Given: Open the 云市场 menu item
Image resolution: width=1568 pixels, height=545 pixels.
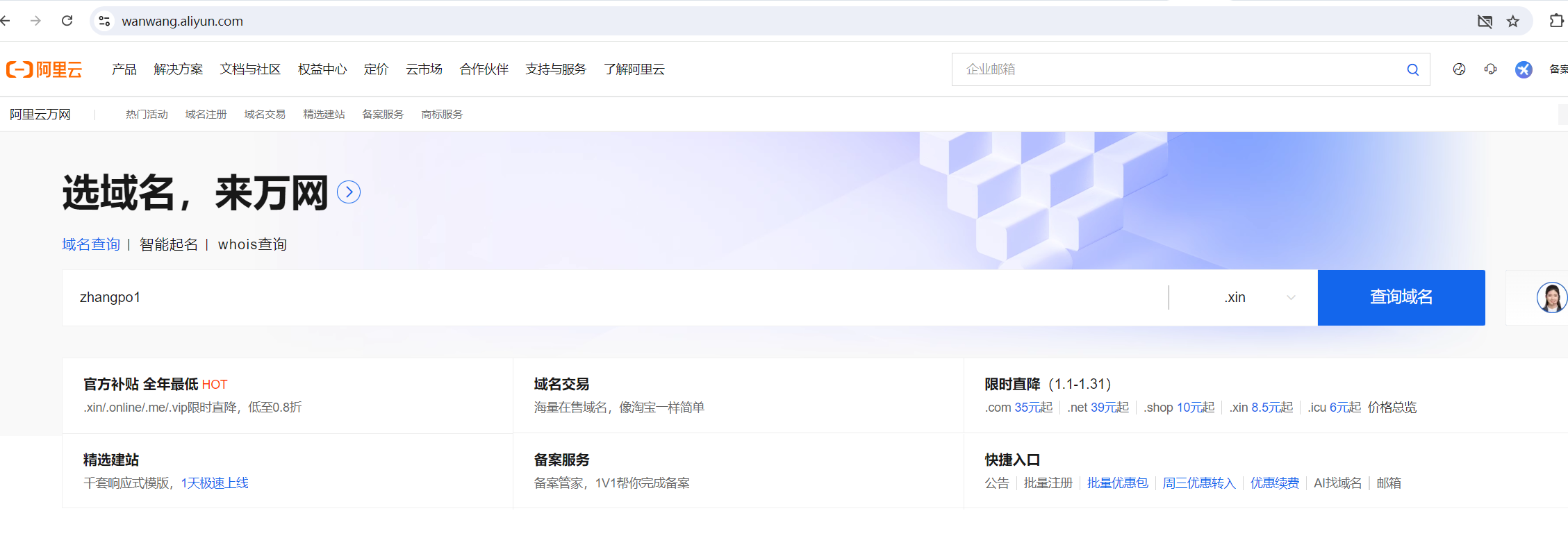Looking at the screenshot, I should pyautogui.click(x=424, y=69).
